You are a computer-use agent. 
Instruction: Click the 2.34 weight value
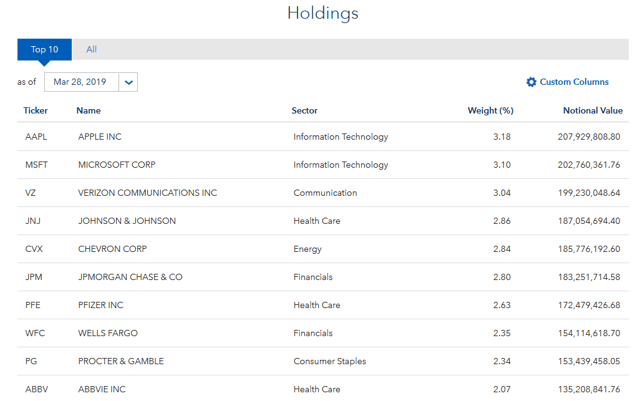[502, 361]
